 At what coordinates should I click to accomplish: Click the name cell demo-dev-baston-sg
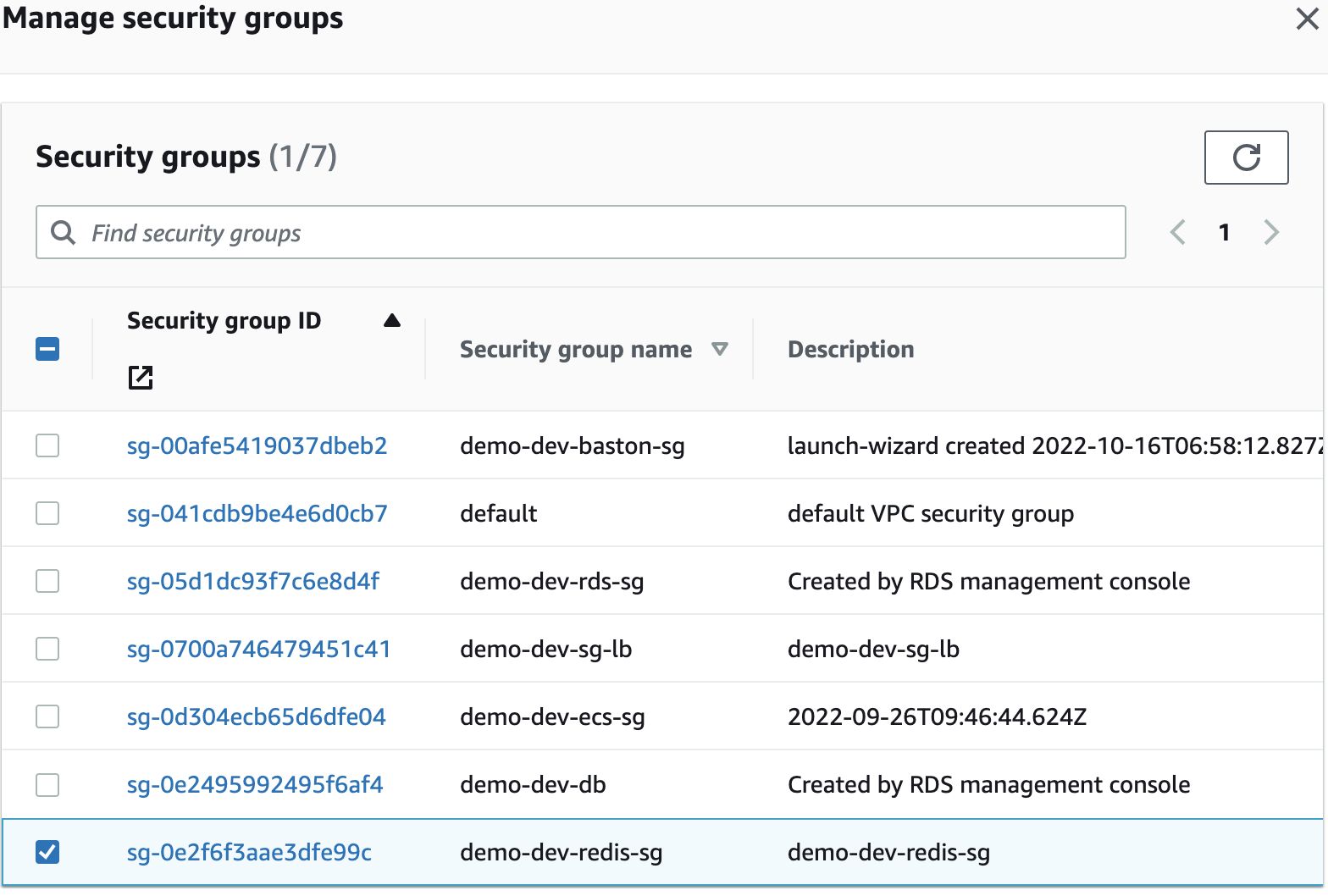(x=573, y=445)
